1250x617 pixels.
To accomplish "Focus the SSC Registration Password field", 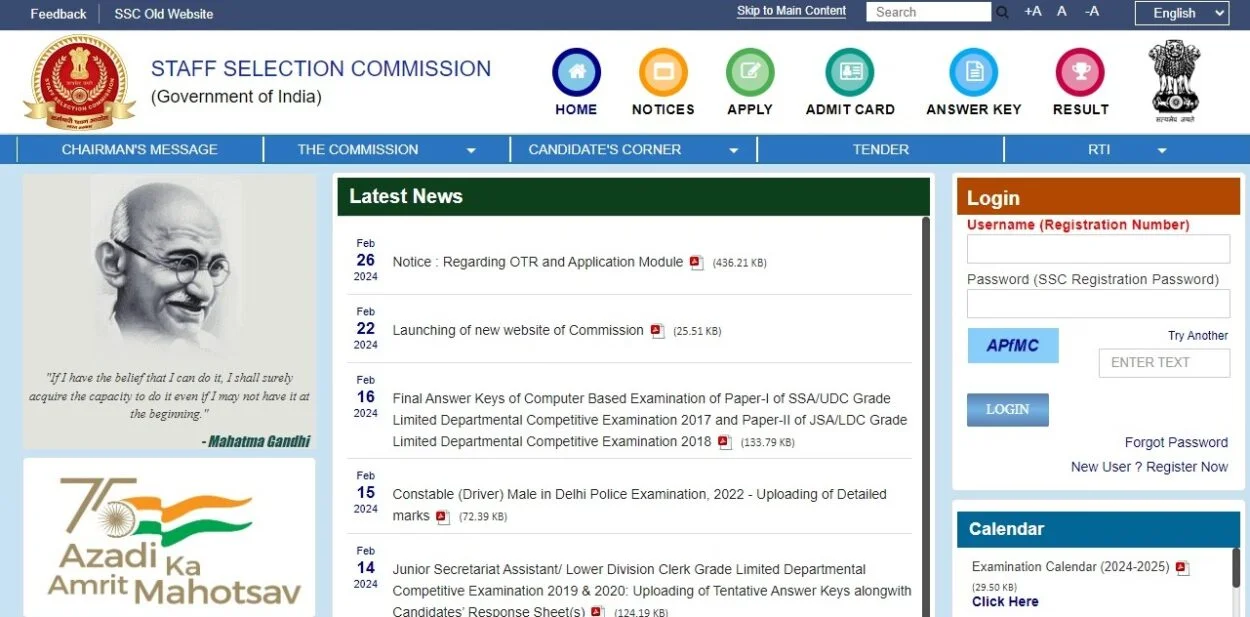I will pos(1098,304).
